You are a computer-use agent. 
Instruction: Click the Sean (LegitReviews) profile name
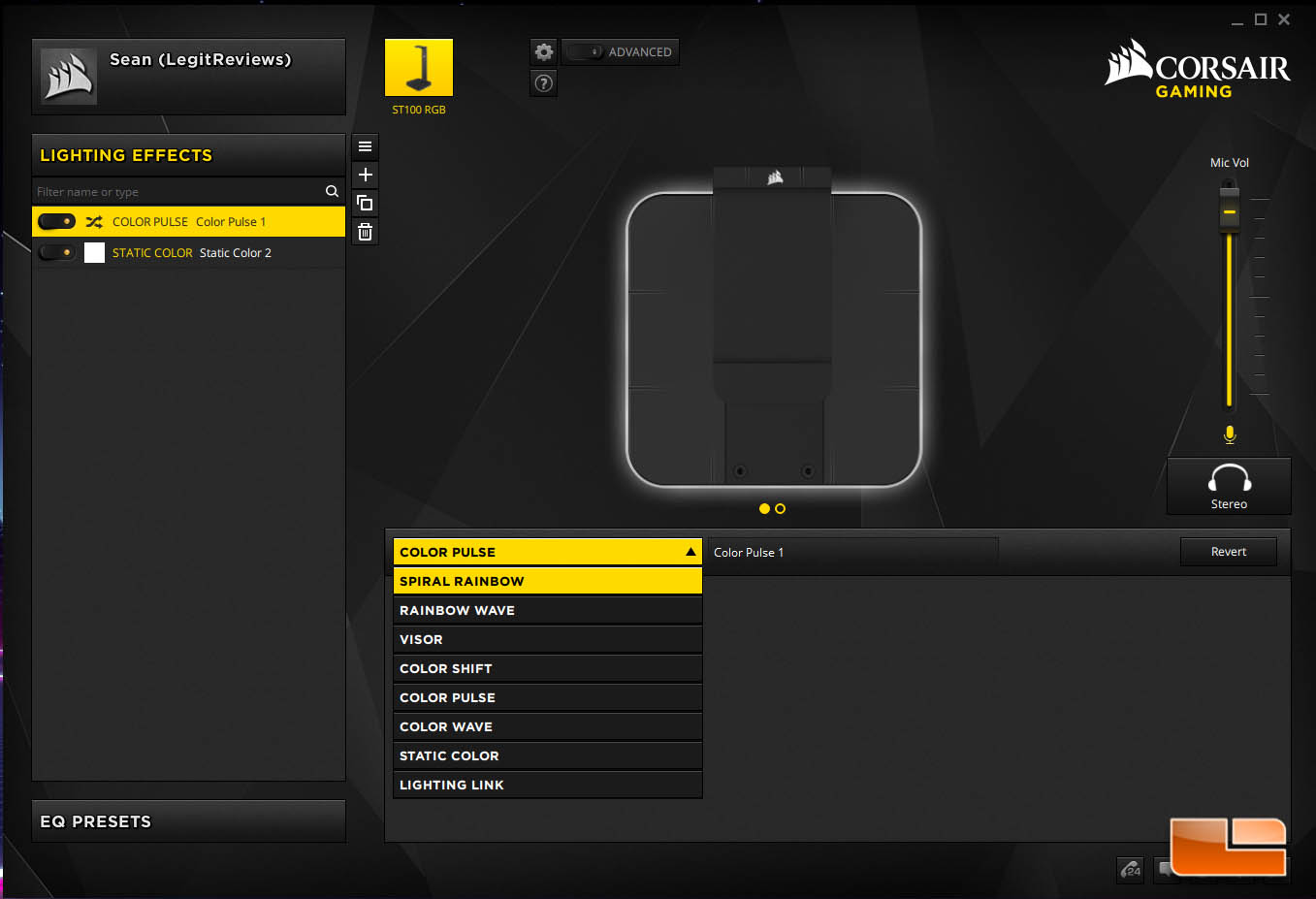point(200,59)
